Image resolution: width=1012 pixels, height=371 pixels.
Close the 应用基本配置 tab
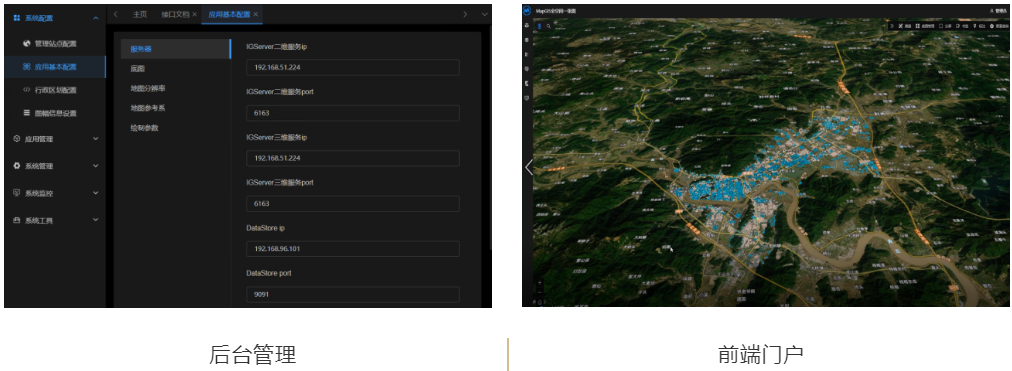point(256,14)
